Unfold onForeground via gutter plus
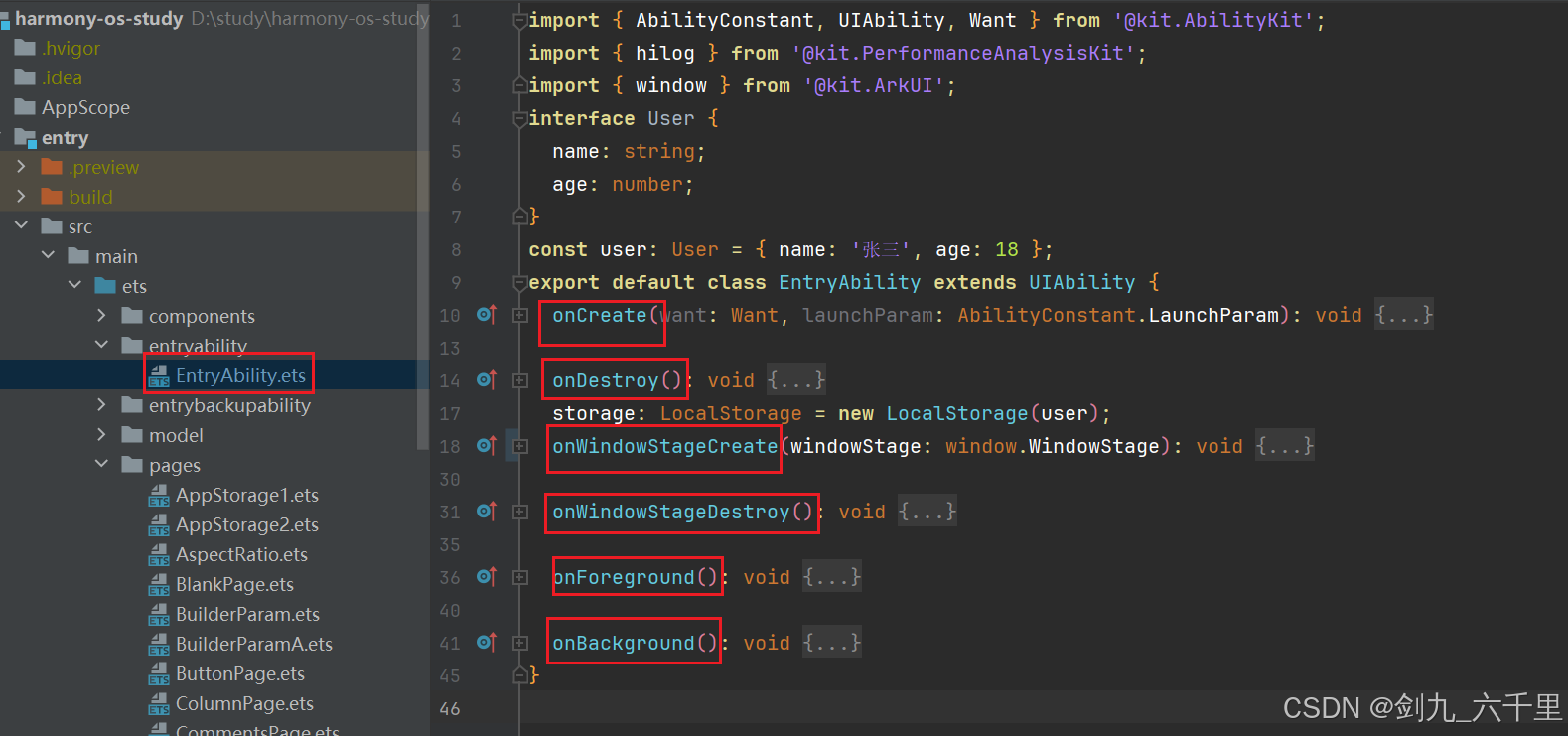Viewport: 1568px width, 736px height. click(x=520, y=578)
